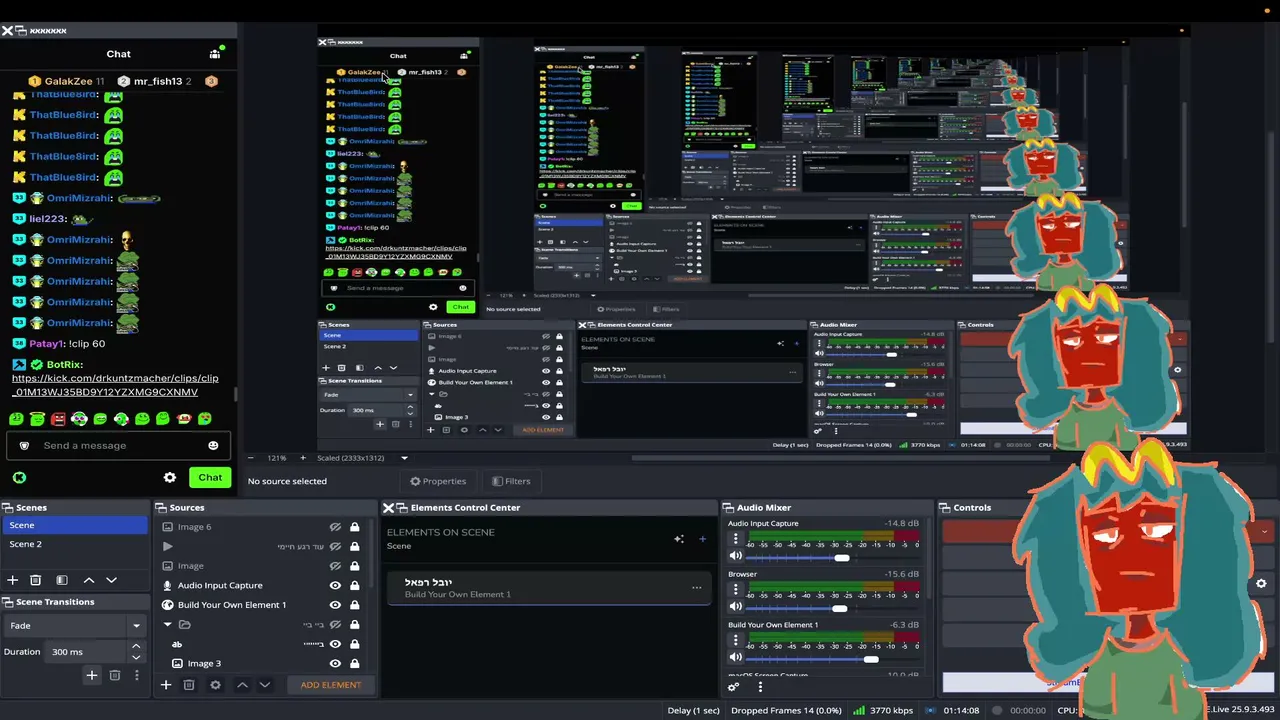
Task: Add a new source with the plus icon
Action: pos(166,685)
